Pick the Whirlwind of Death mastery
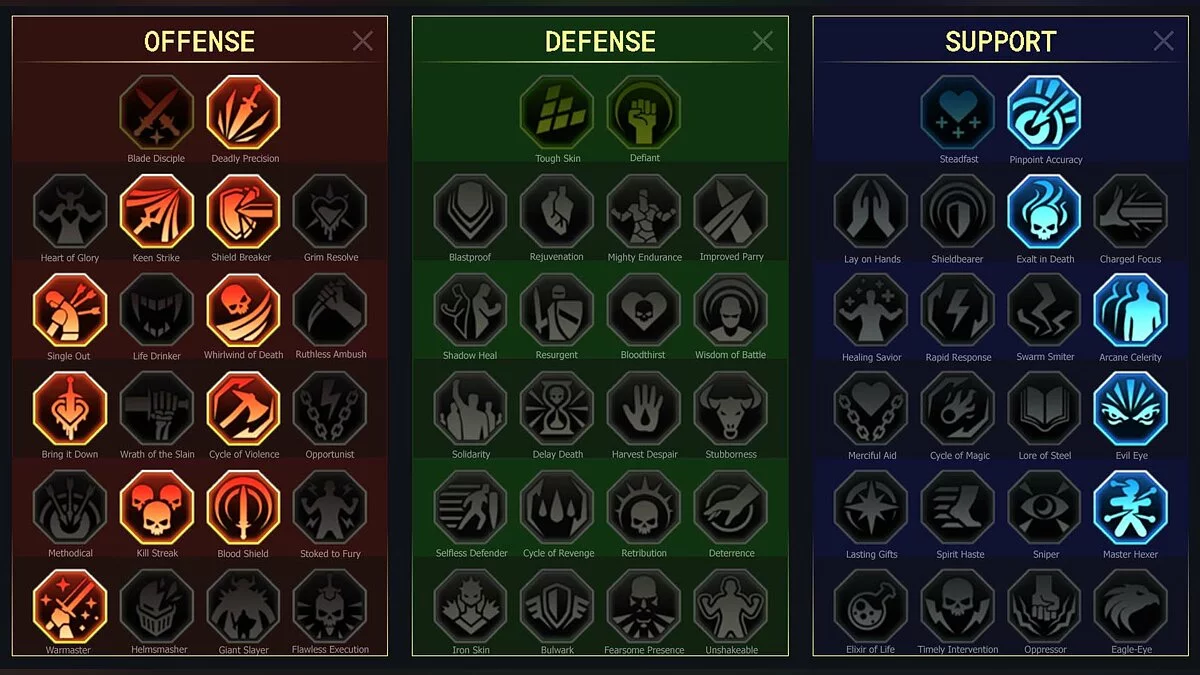 click(x=244, y=310)
